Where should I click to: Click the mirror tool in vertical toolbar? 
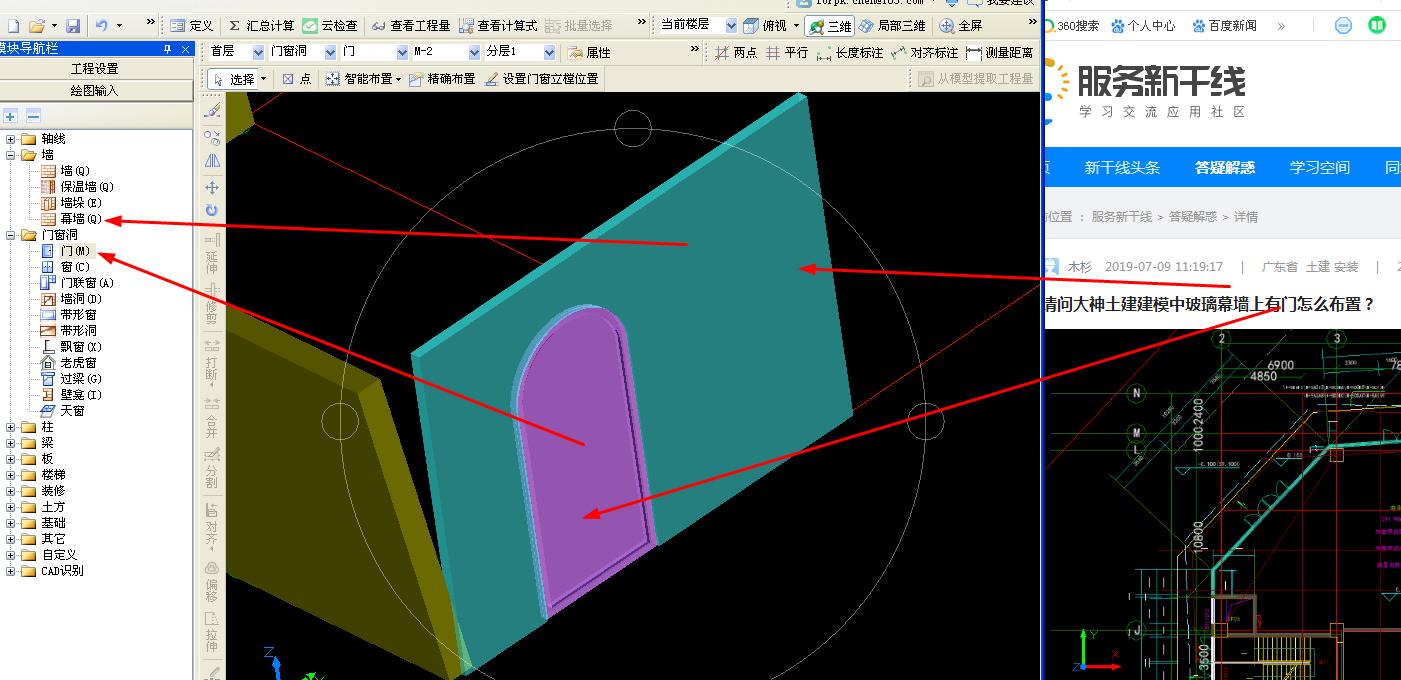212,160
